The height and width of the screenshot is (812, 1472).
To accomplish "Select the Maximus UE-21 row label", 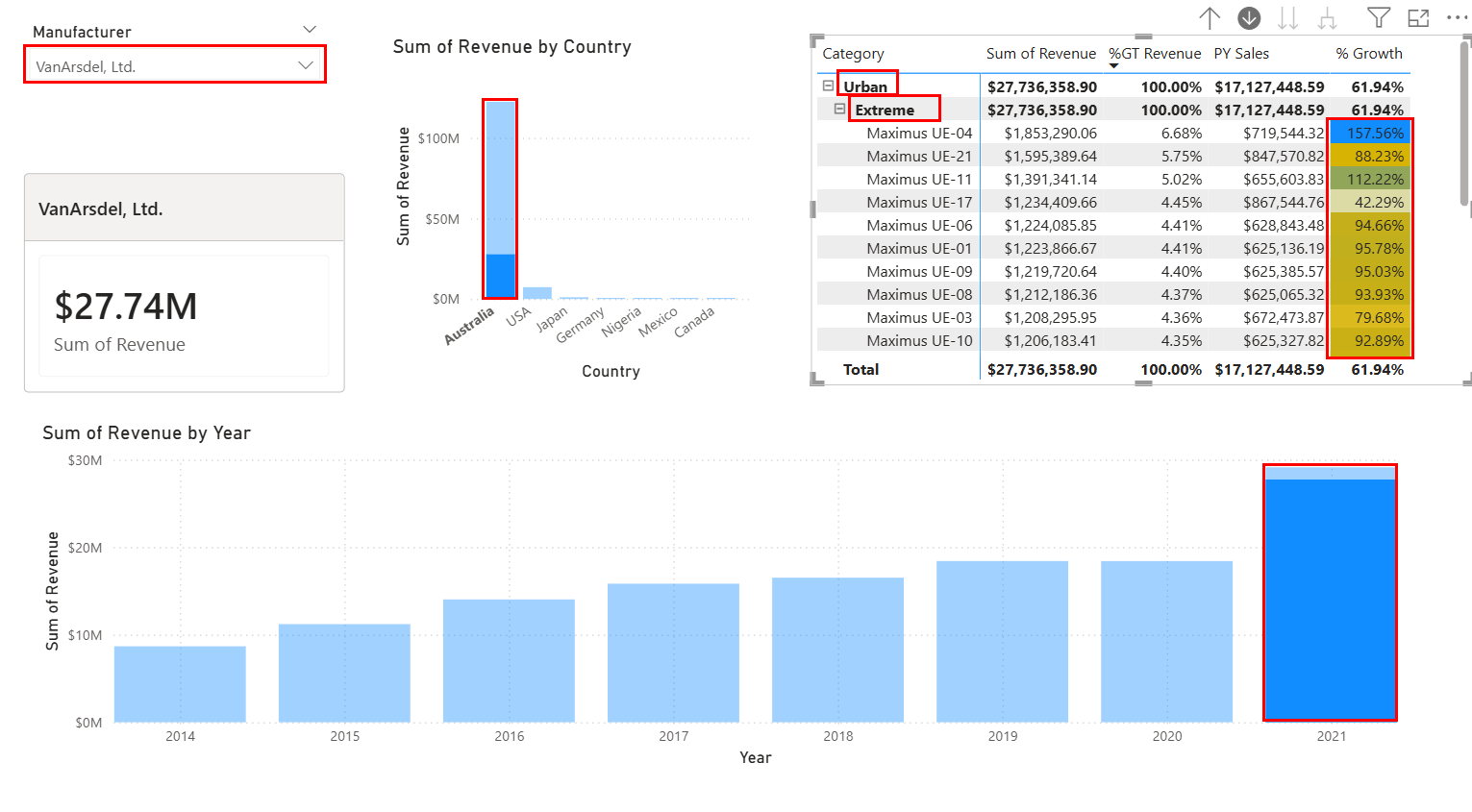I will [919, 156].
